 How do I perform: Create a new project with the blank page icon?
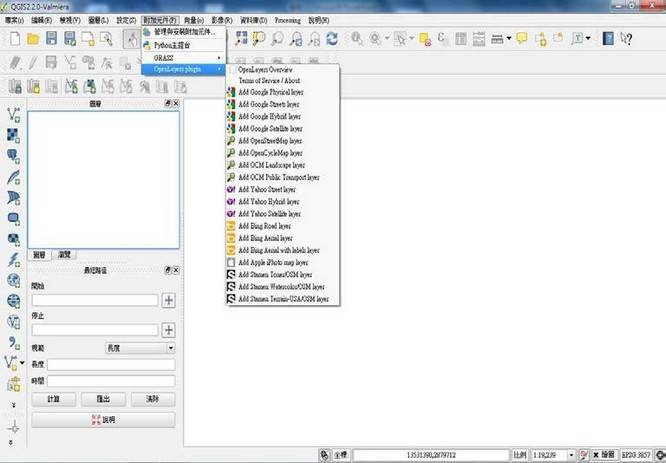point(15,39)
